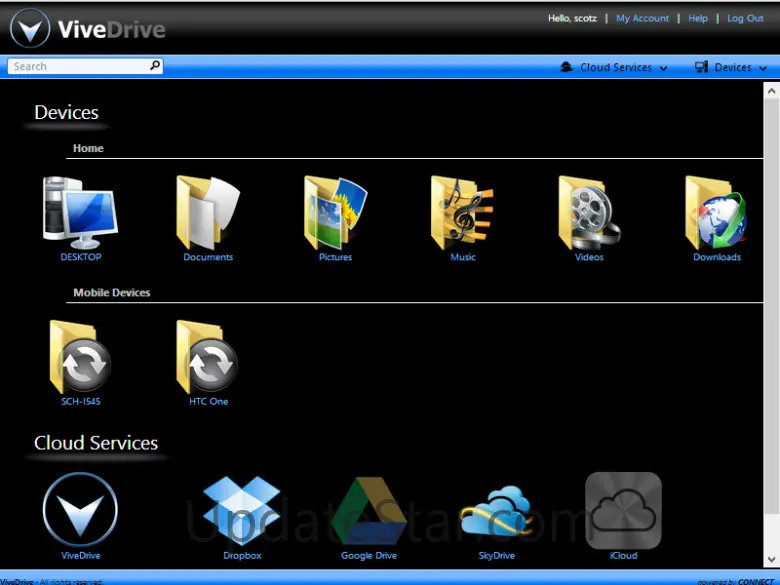Image resolution: width=780 pixels, height=585 pixels.
Task: Open the Videos folder icon
Action: (589, 212)
